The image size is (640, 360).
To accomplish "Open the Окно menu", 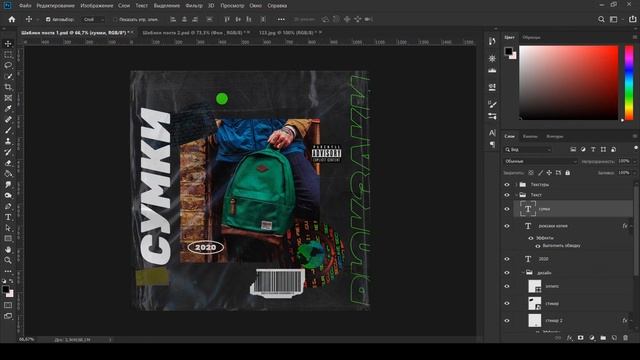I will pos(256,6).
